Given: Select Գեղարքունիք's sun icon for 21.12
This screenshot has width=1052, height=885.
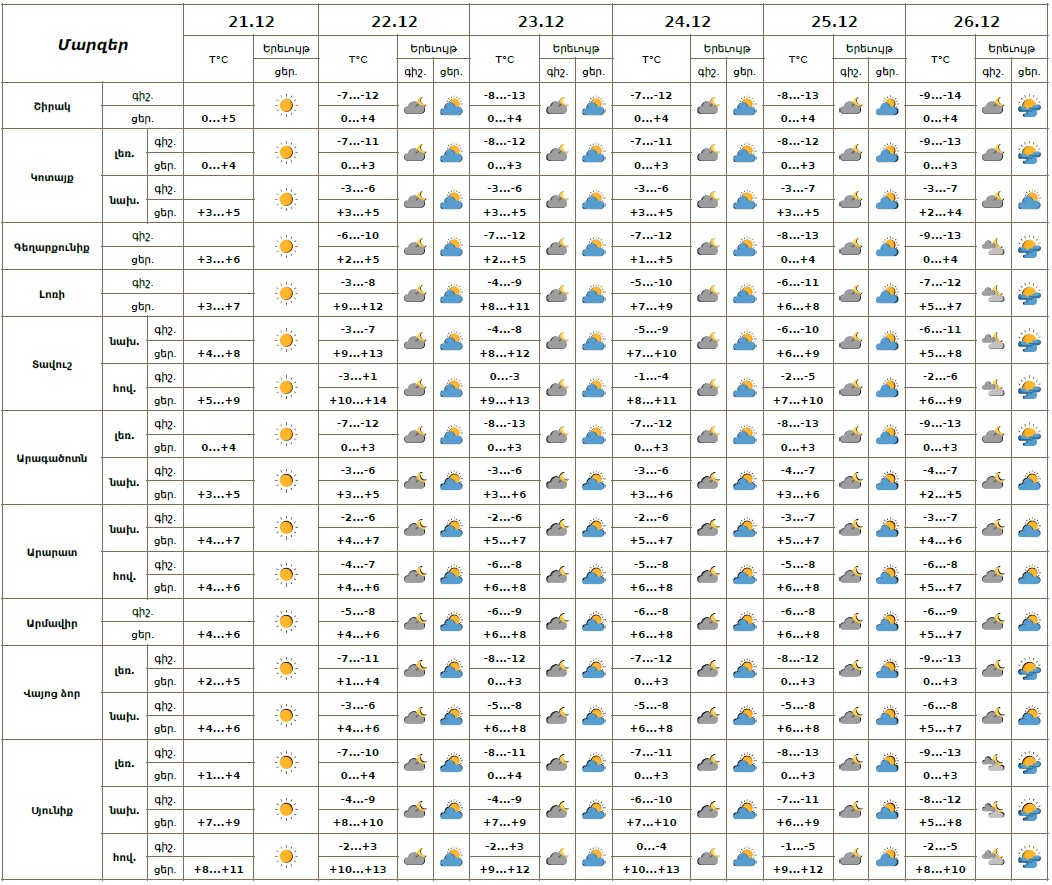Looking at the screenshot, I should 286,247.
